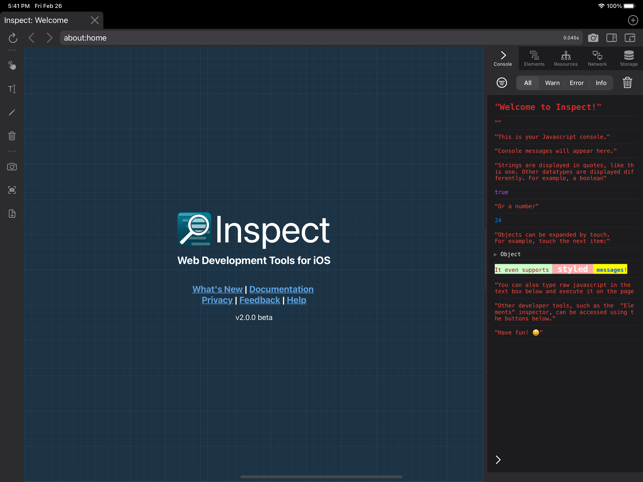
Task: Click the "styled" pink message segment
Action: (572, 269)
